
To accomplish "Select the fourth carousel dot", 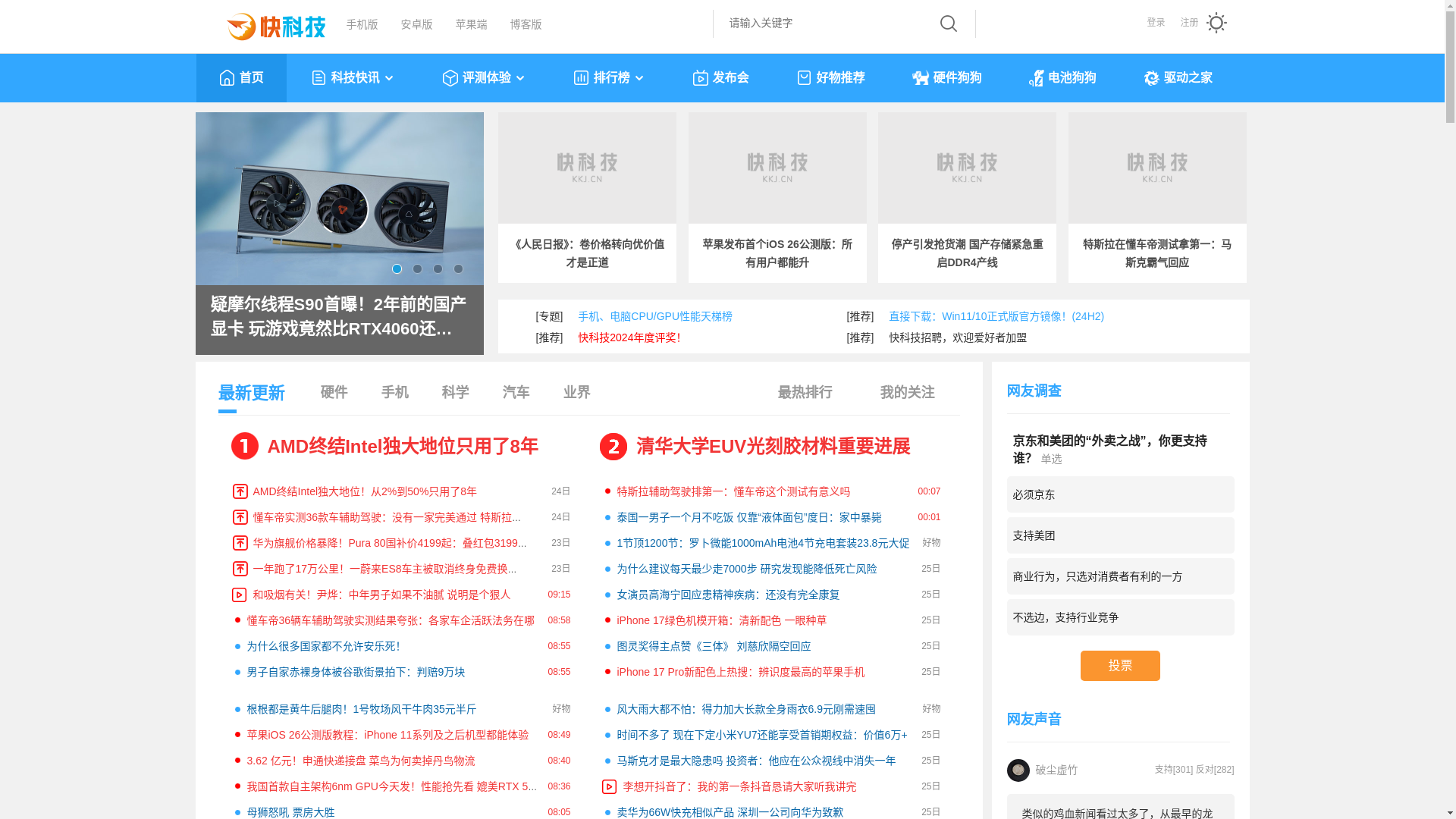I will [458, 269].
